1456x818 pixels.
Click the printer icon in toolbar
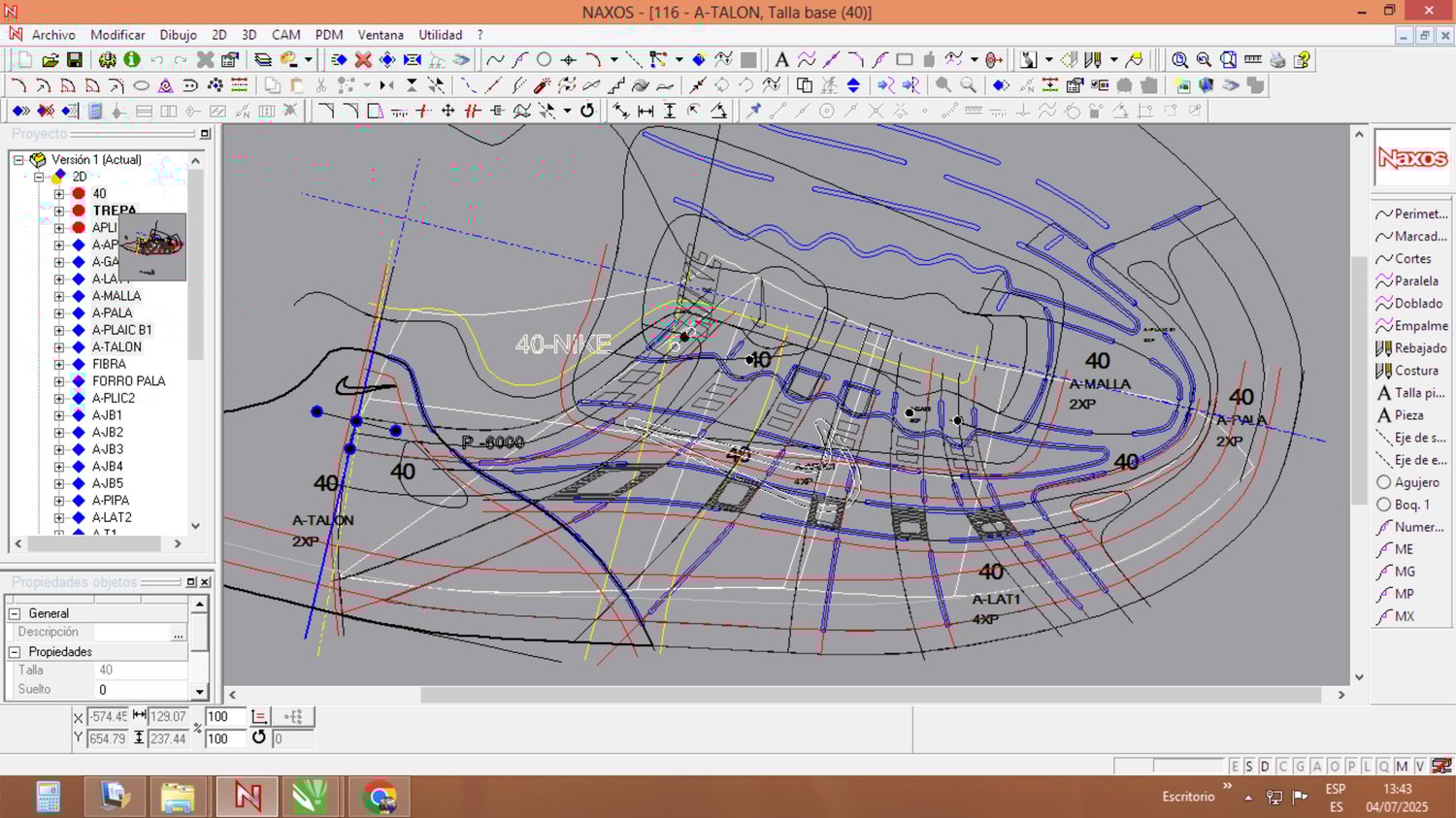1277,60
